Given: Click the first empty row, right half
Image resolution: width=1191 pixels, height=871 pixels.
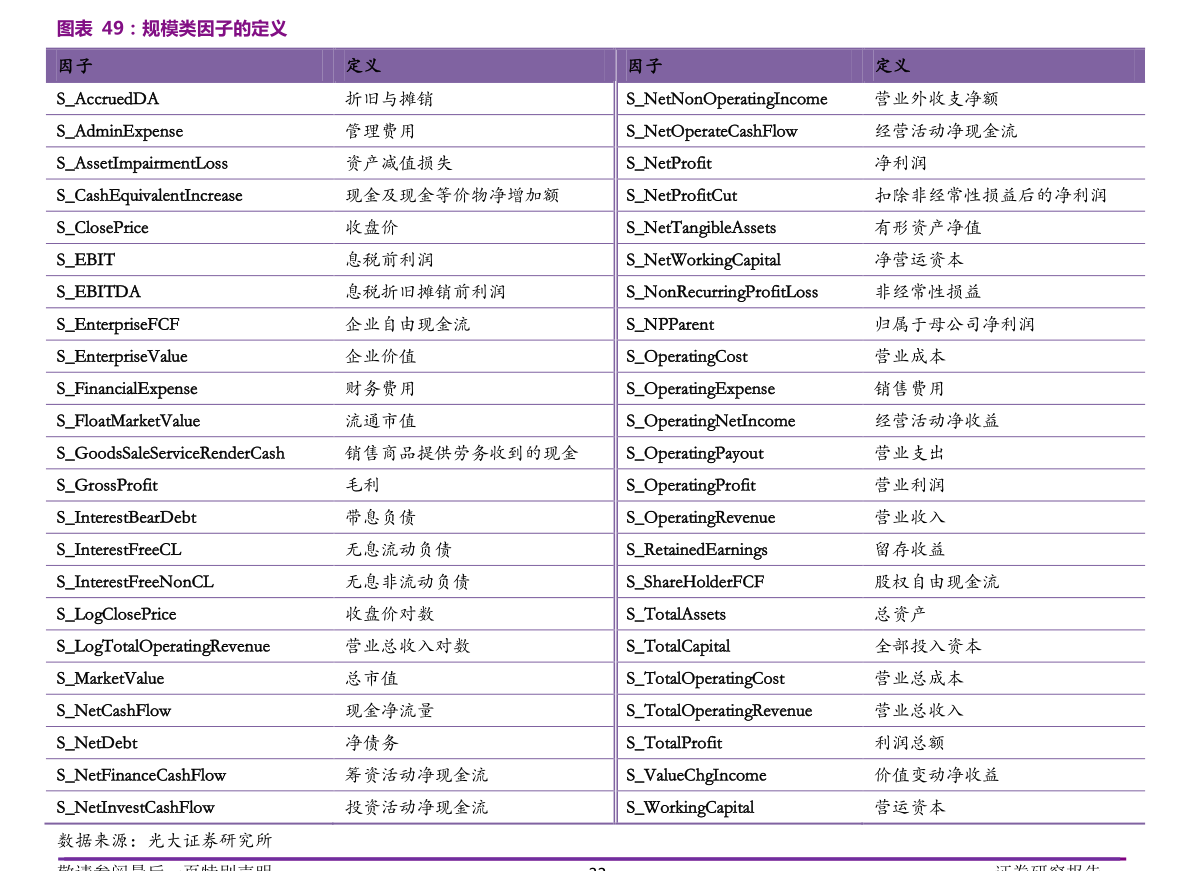Looking at the screenshot, I should pos(881,99).
